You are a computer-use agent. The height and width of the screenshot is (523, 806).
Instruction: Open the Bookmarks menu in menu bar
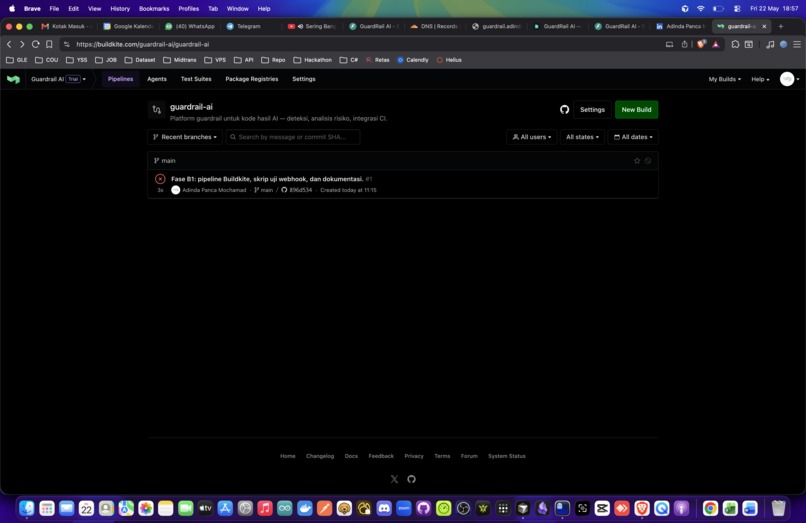click(154, 9)
